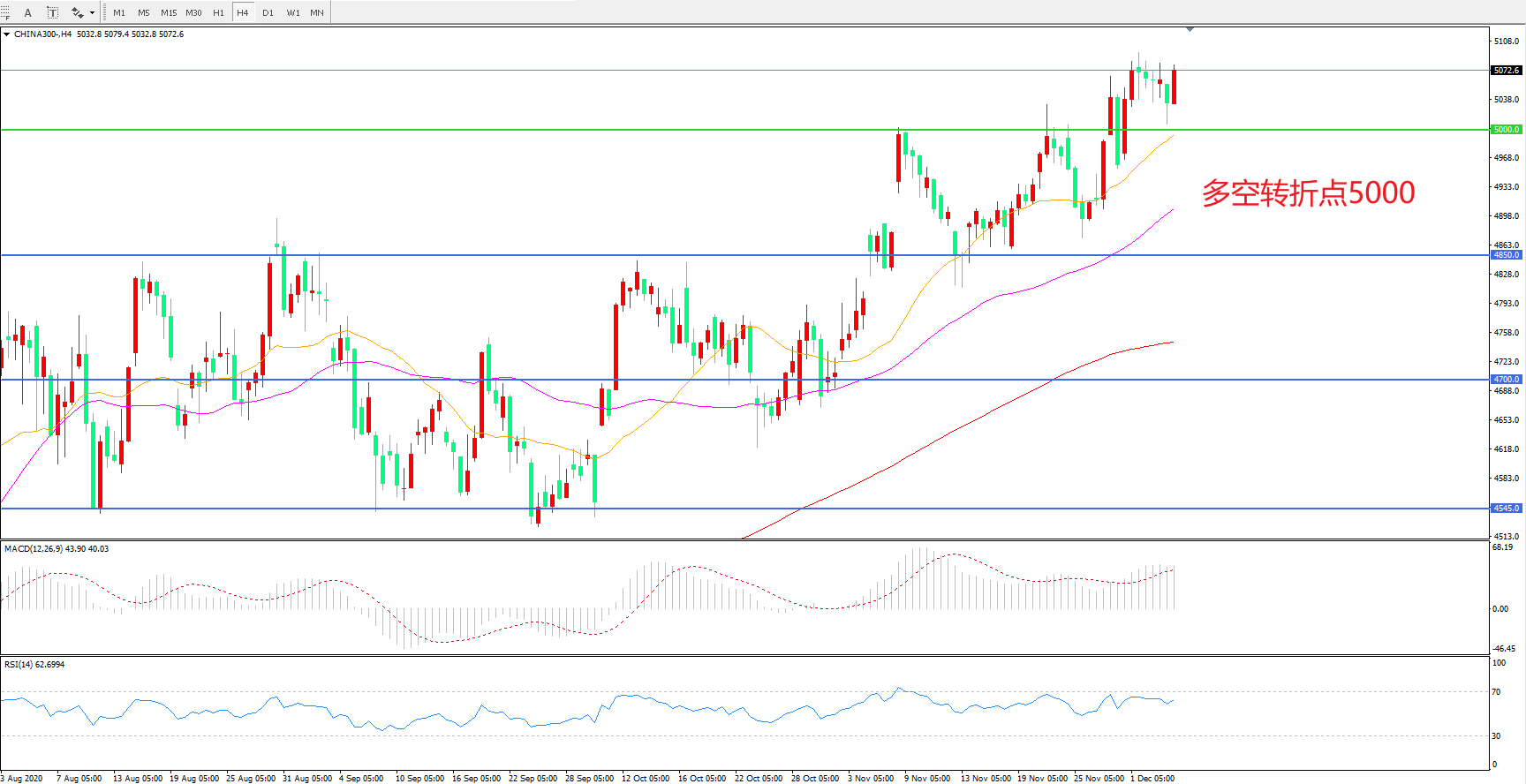Select the MN monthly timeframe
Viewport: 1526px width, 784px height.
click(316, 12)
